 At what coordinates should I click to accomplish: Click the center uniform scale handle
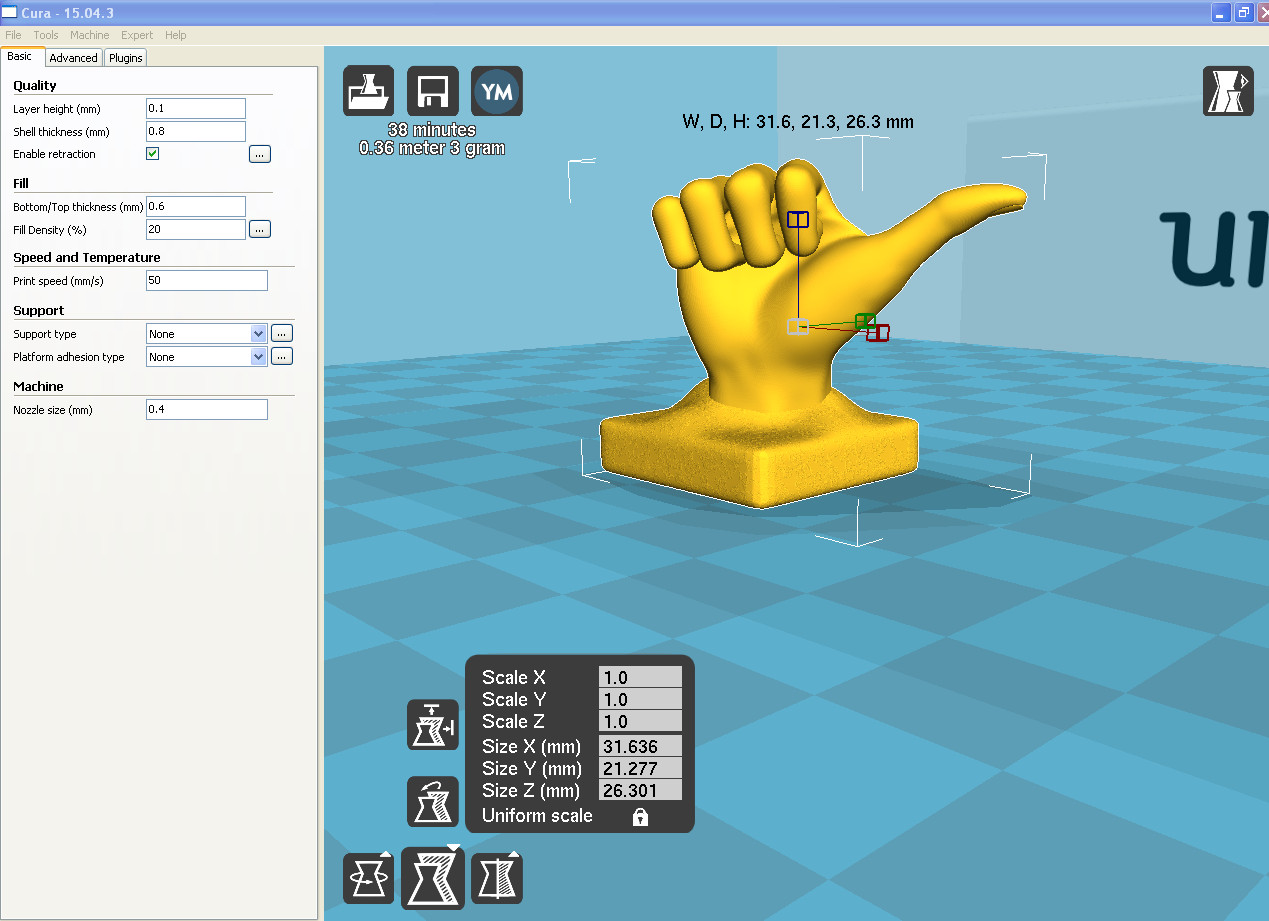tap(797, 326)
